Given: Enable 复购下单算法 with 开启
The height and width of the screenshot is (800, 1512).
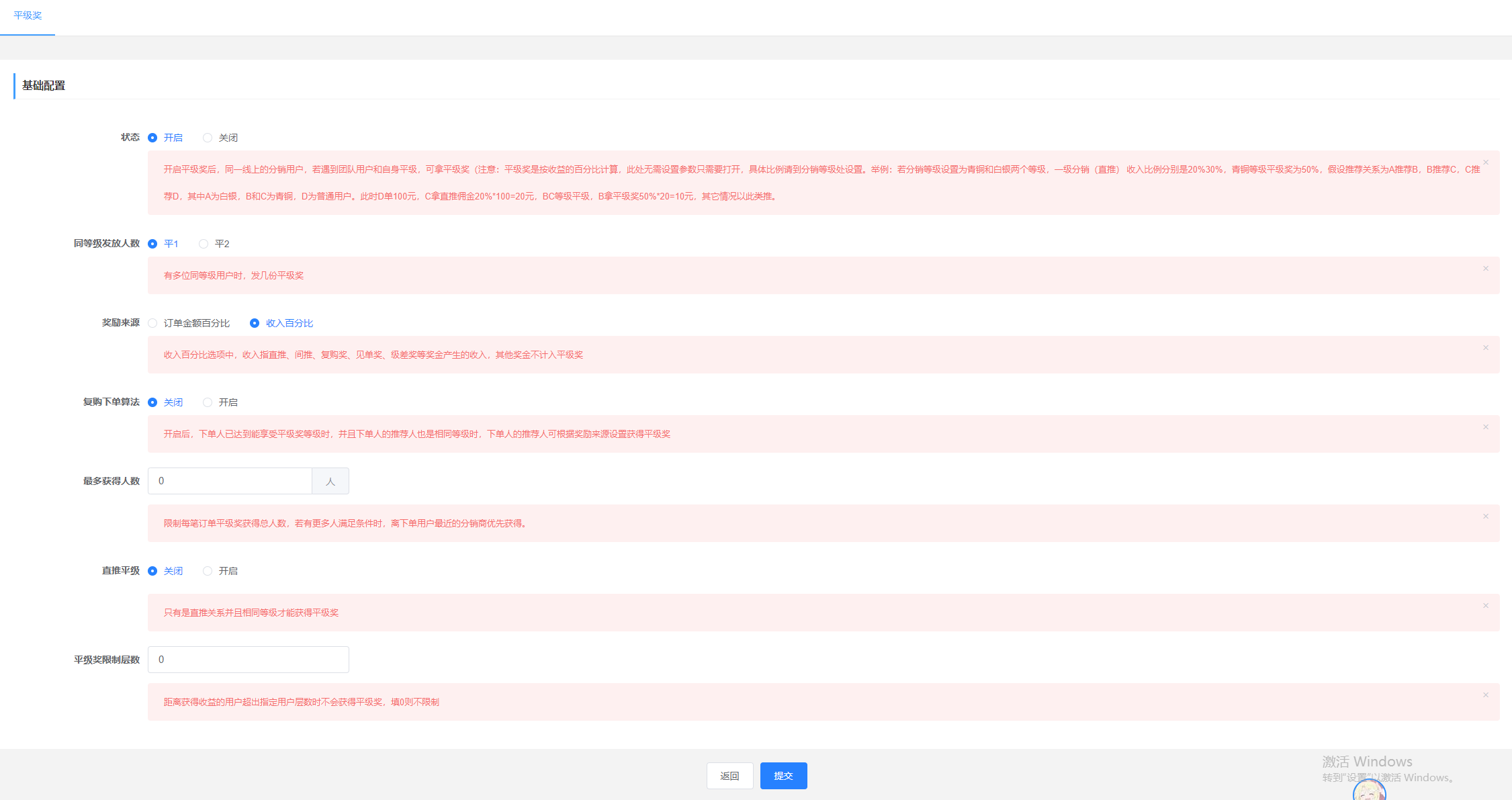Looking at the screenshot, I should (208, 402).
